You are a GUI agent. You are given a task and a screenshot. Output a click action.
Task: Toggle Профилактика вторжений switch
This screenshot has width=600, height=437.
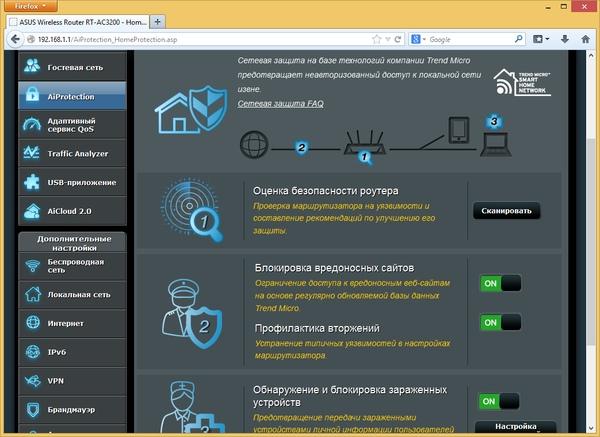pos(501,323)
